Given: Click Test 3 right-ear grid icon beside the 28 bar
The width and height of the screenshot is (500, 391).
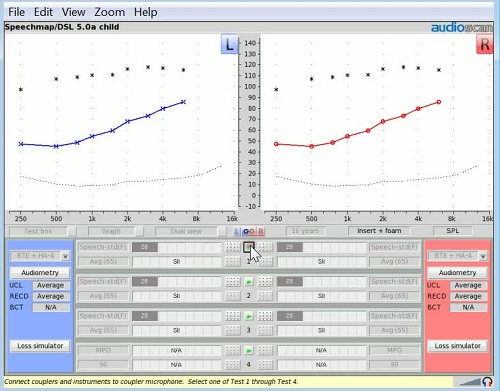Looking at the screenshot, I should pyautogui.click(x=265, y=316).
